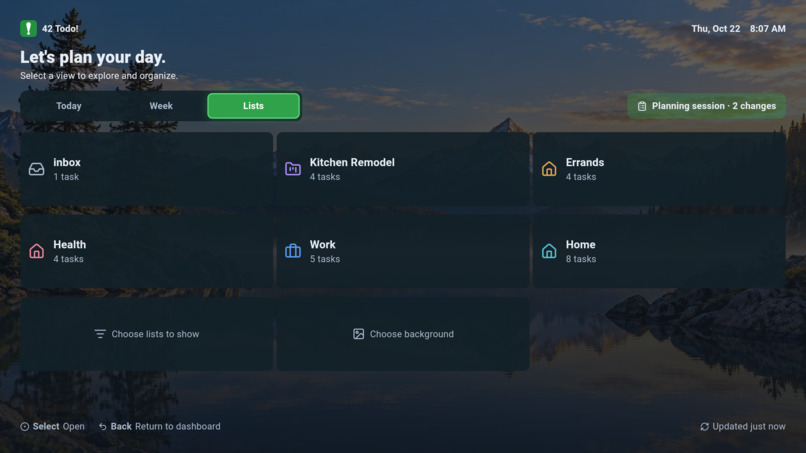Open the Kitchen Remodel list card
Screen dimensions: 806x453
click(403, 169)
